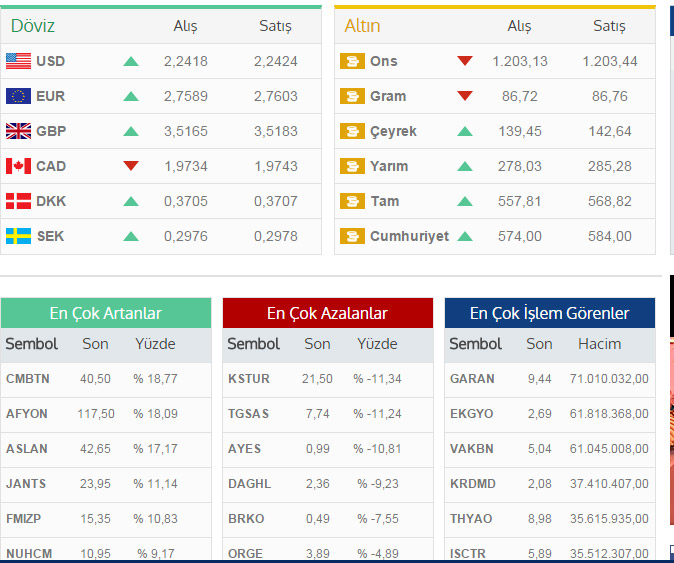Click the EUR flag icon
This screenshot has width=674, height=563.
point(18,96)
